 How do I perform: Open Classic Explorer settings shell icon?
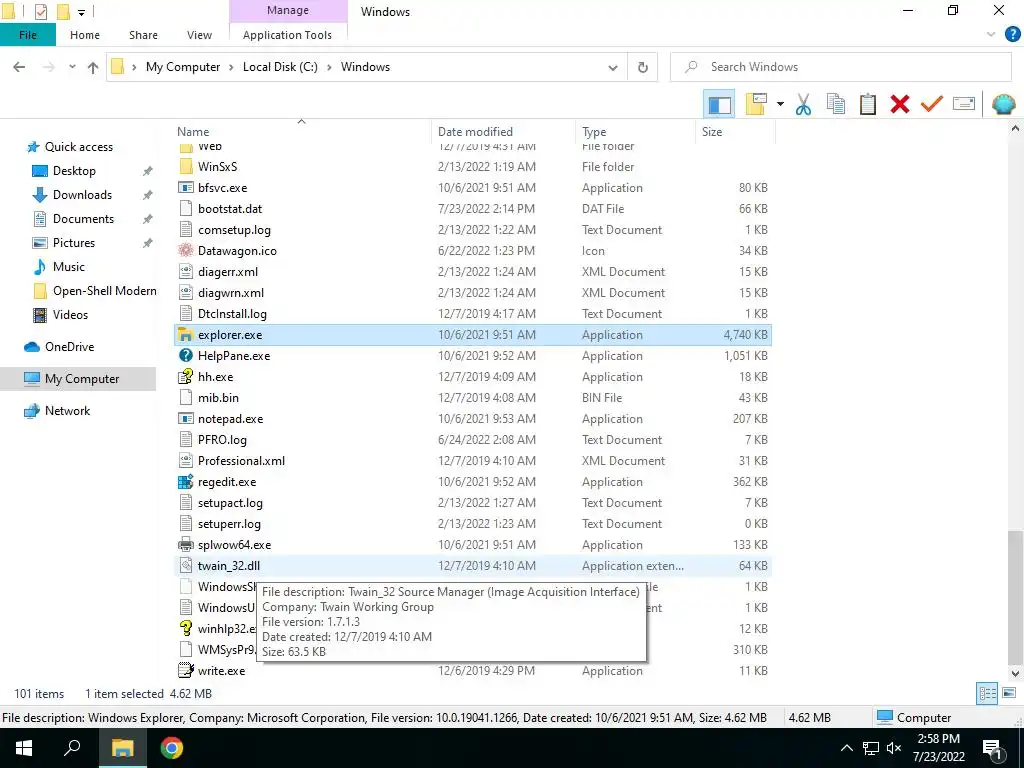click(1003, 104)
